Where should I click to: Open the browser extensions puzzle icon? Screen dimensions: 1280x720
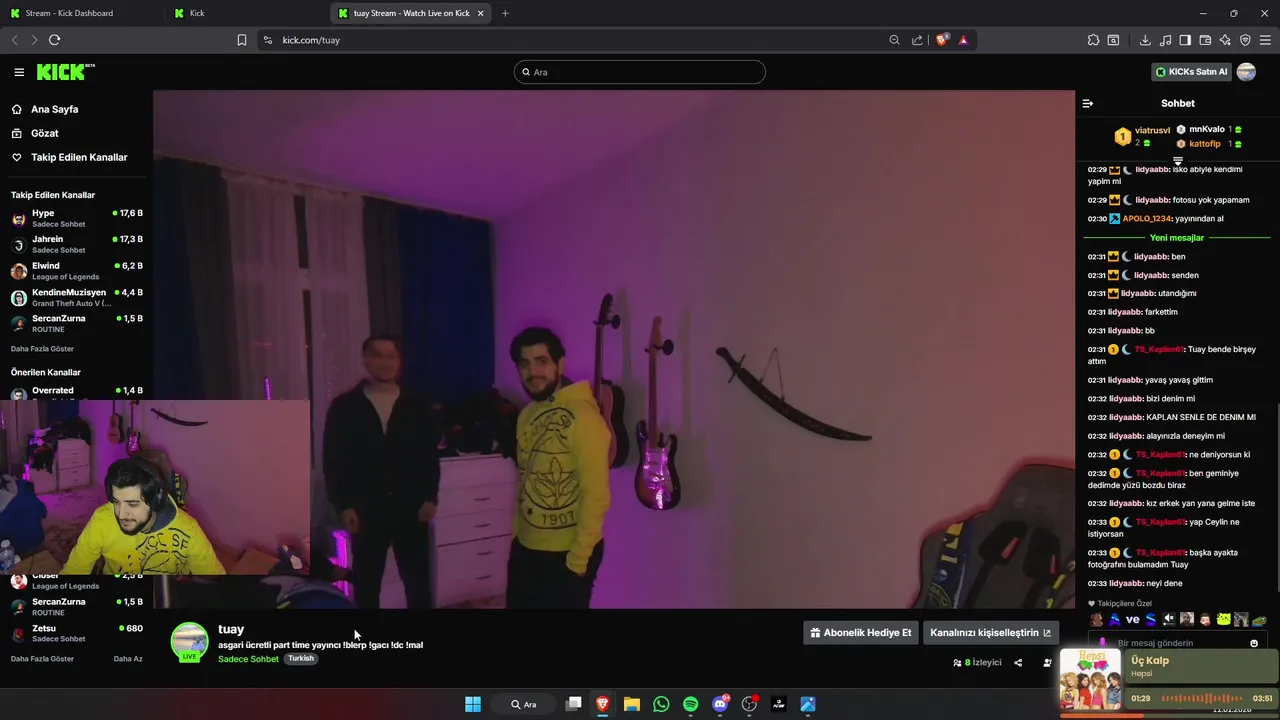pos(1093,40)
